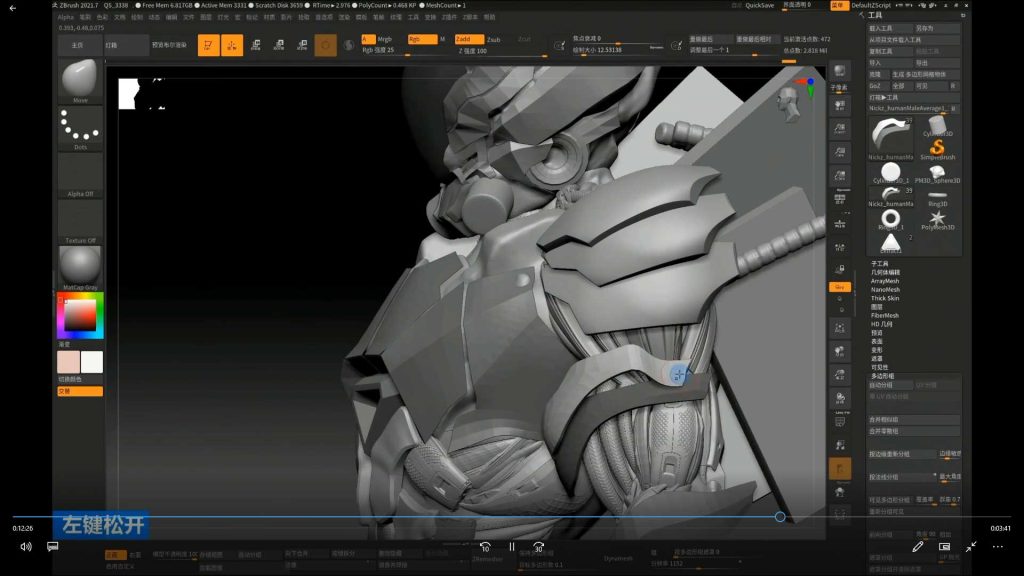Enable the Mrgb mode
Viewport: 1024px width, 576px height.
tap(385, 39)
